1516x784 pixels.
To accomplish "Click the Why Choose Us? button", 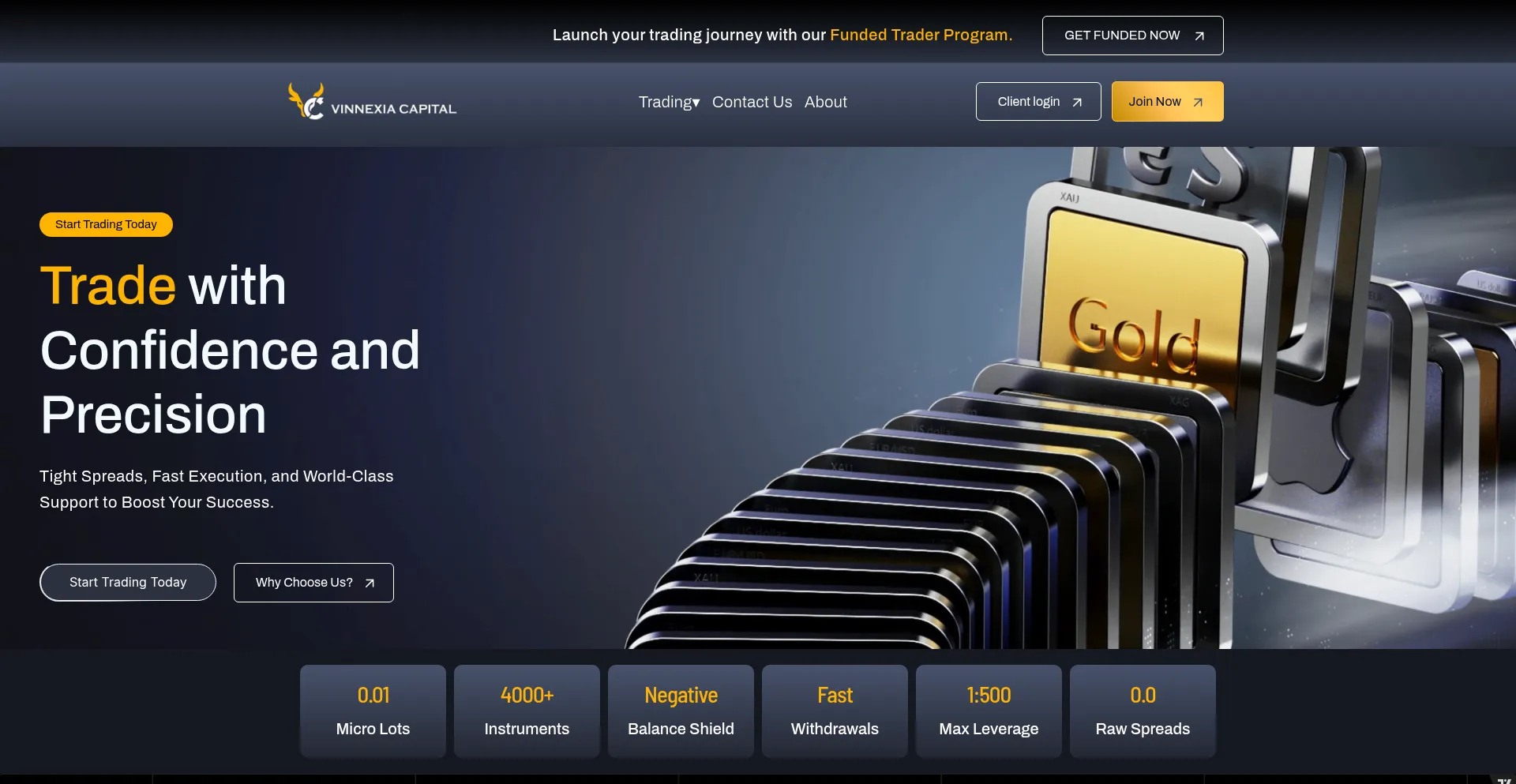I will coord(313,583).
